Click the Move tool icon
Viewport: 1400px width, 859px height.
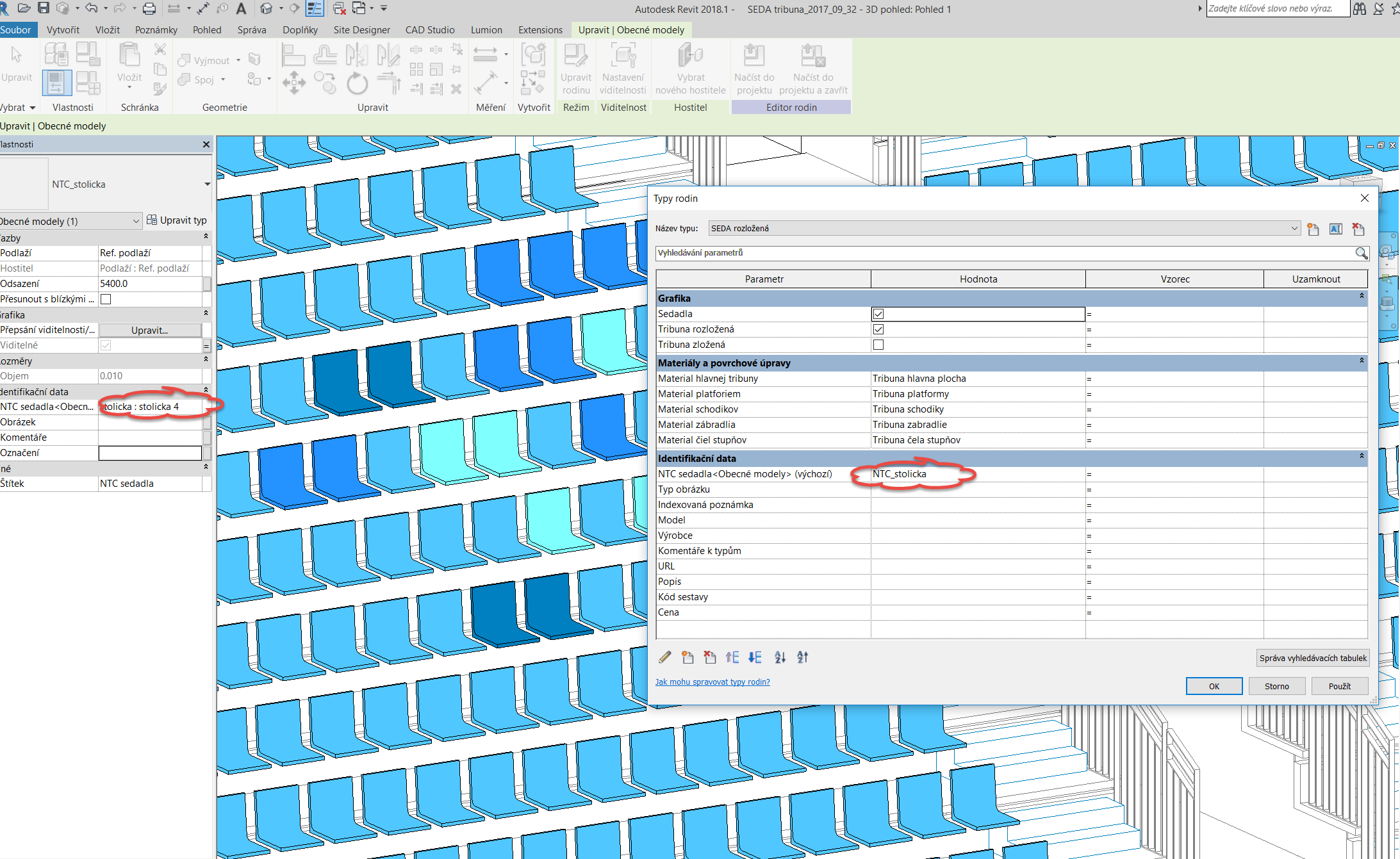click(293, 83)
